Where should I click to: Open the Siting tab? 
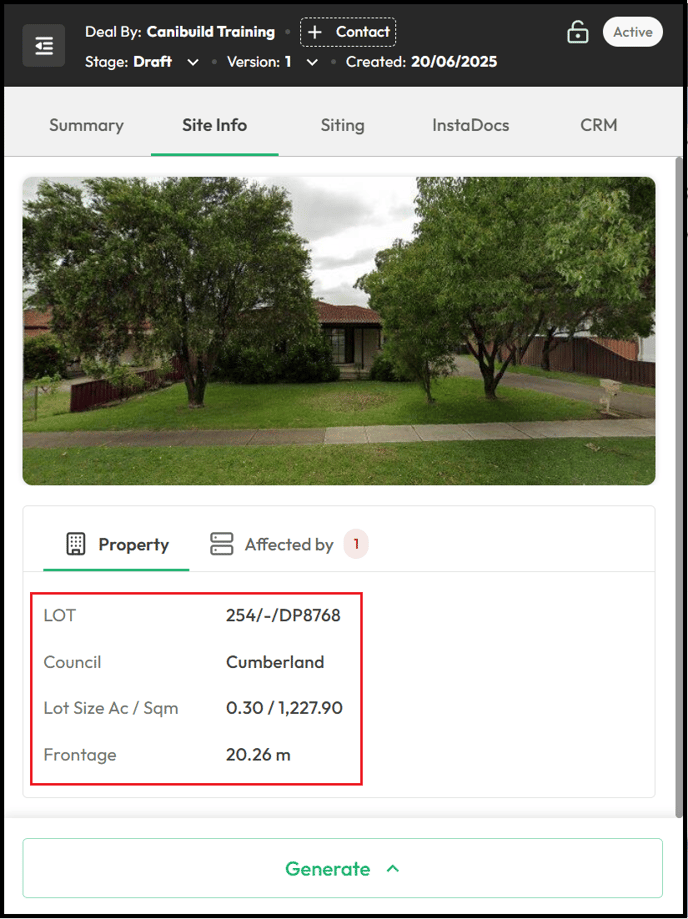(342, 125)
